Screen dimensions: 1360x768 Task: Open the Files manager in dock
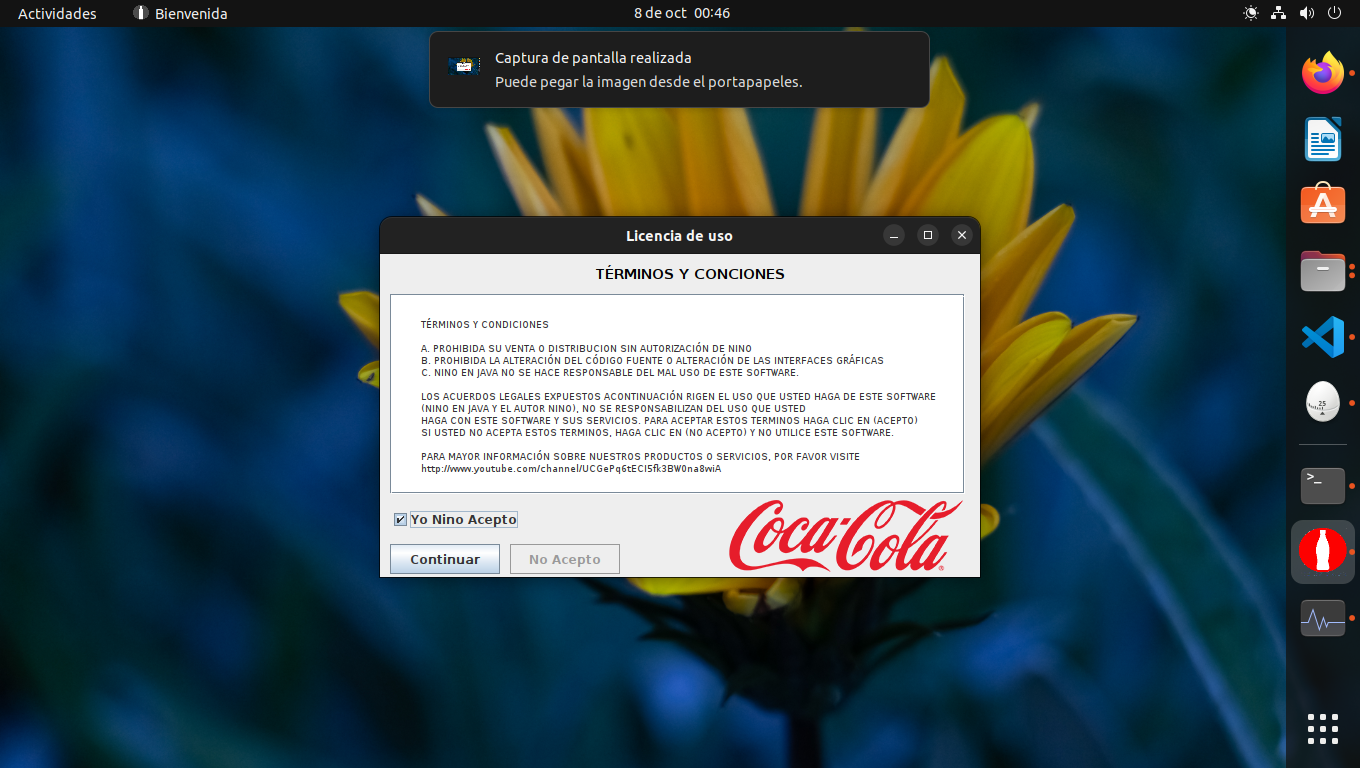click(1322, 270)
